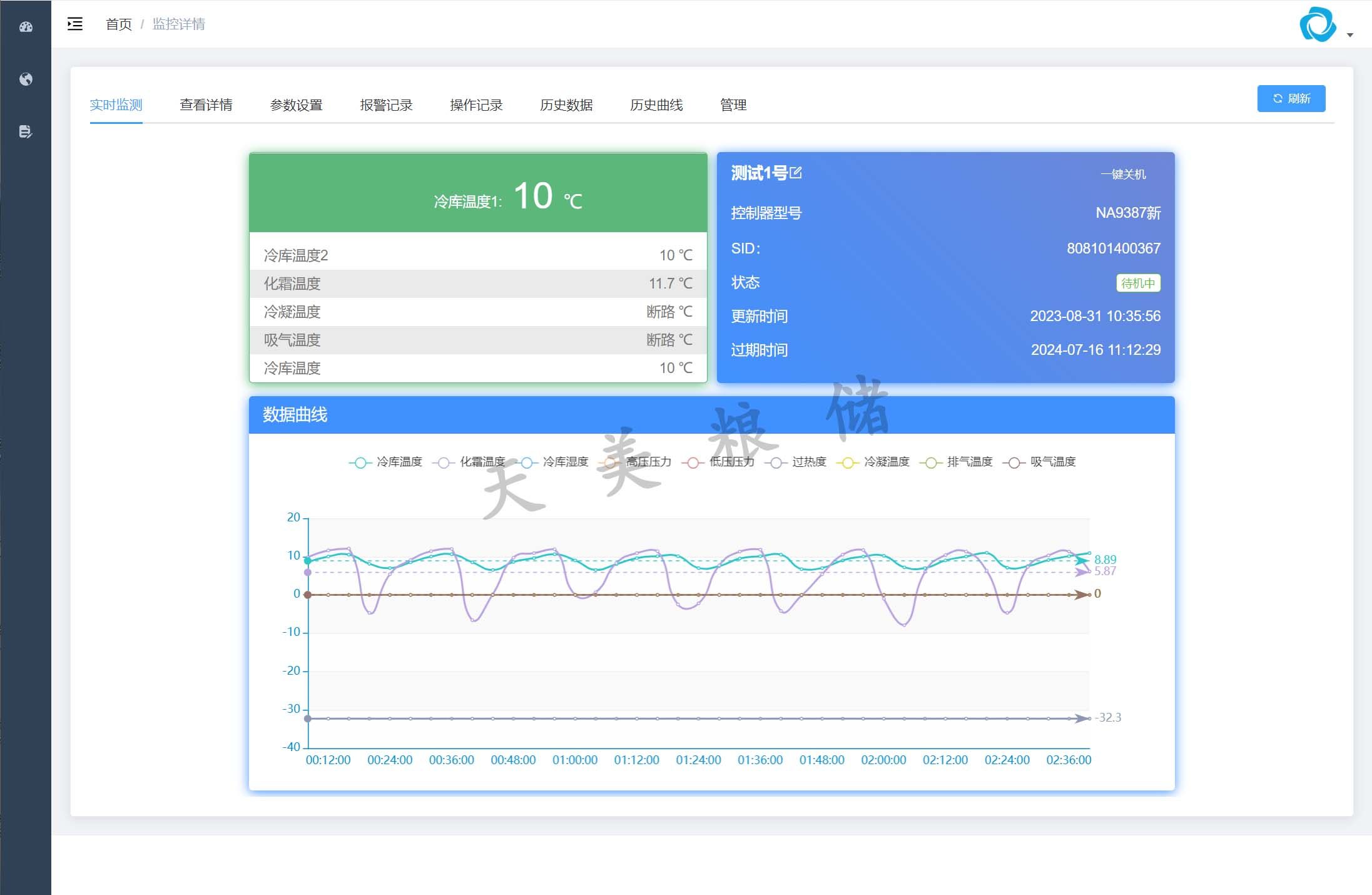This screenshot has width=1372, height=895.
Task: Click the 冷库温度1 main temperature banner
Action: tap(478, 193)
